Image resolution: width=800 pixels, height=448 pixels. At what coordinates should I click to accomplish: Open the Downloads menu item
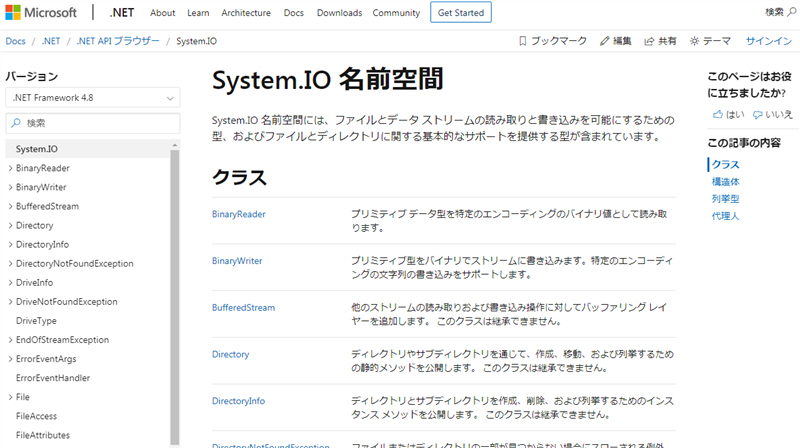(x=339, y=13)
